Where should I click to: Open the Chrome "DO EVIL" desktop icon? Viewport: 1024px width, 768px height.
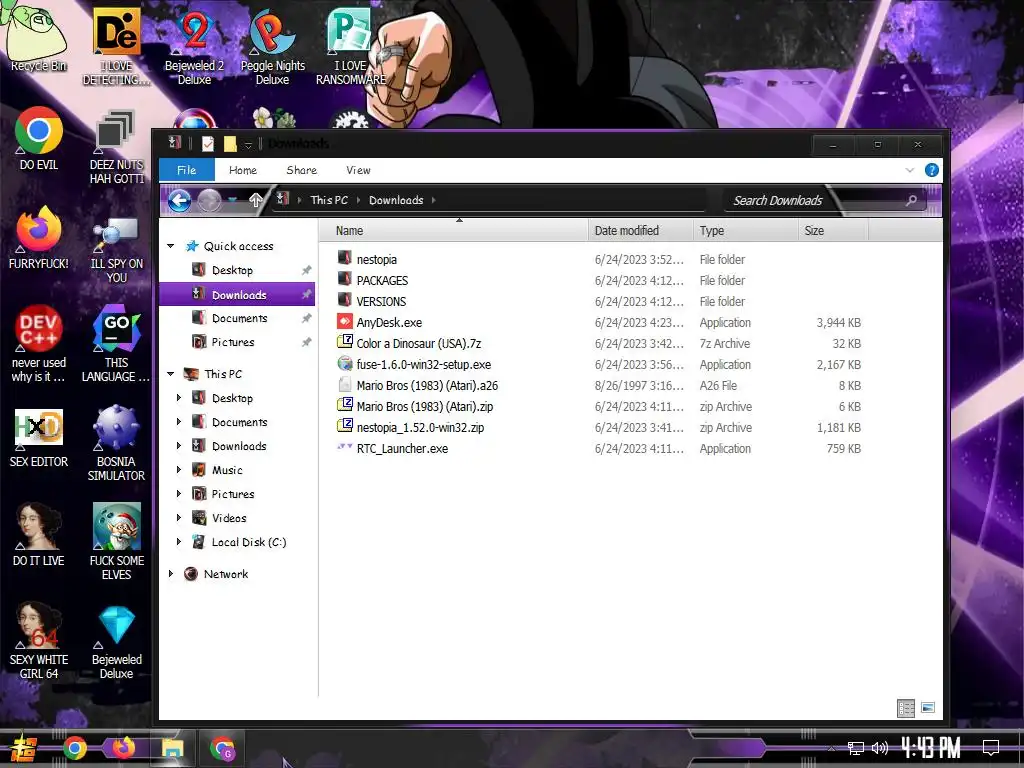point(39,138)
